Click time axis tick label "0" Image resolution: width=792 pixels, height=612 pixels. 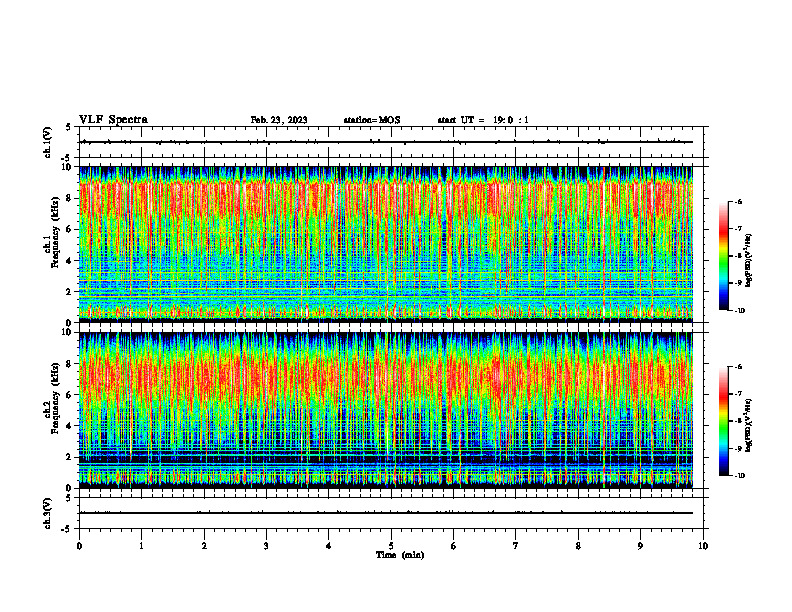[x=79, y=546]
